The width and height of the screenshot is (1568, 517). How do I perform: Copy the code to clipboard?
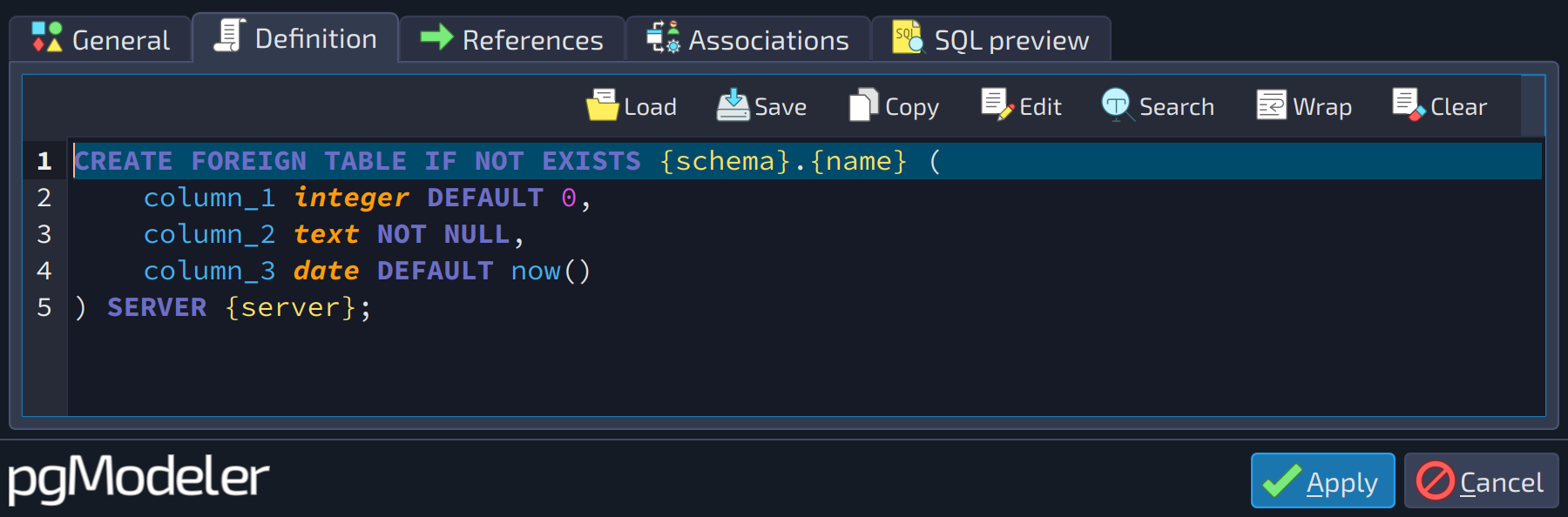895,106
